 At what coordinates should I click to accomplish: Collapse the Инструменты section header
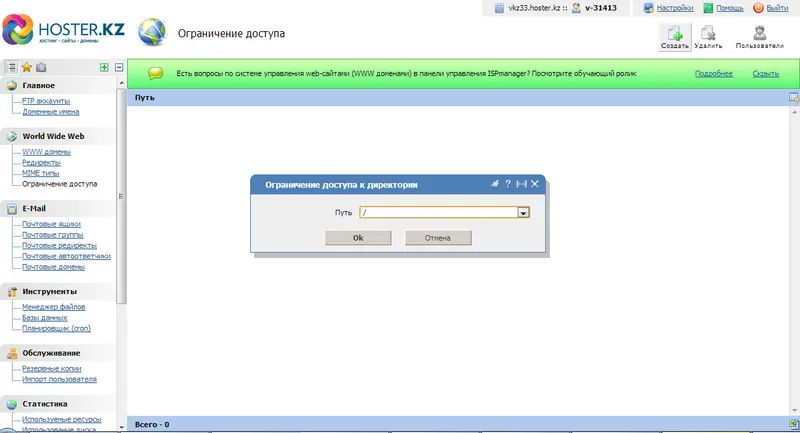click(58, 292)
